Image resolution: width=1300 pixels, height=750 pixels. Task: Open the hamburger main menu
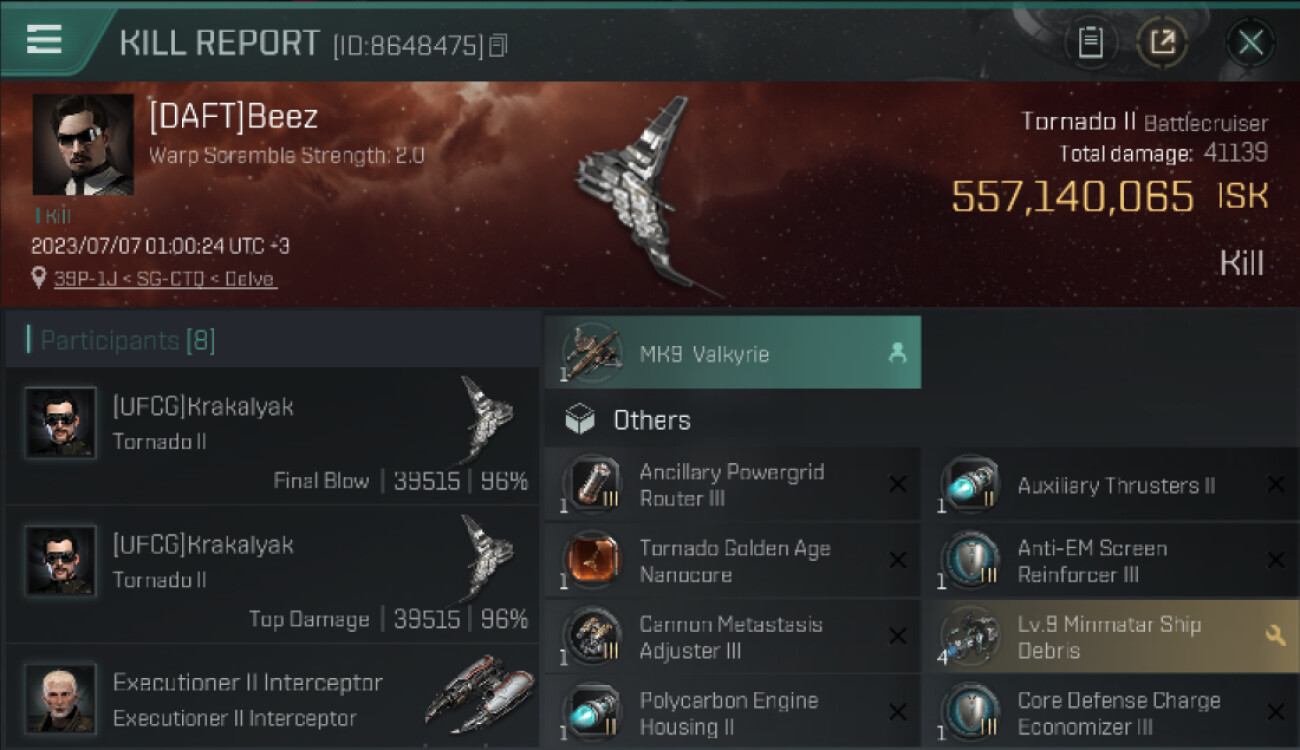click(44, 40)
